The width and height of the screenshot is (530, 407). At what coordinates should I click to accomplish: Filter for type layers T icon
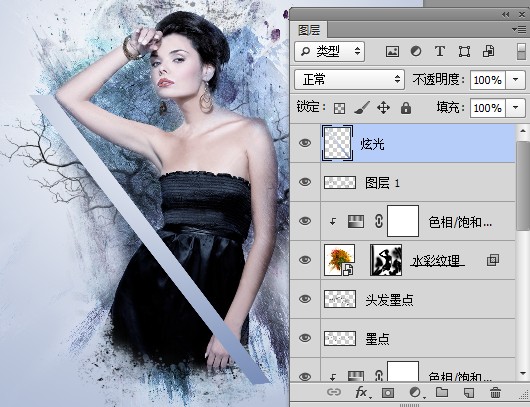click(439, 51)
